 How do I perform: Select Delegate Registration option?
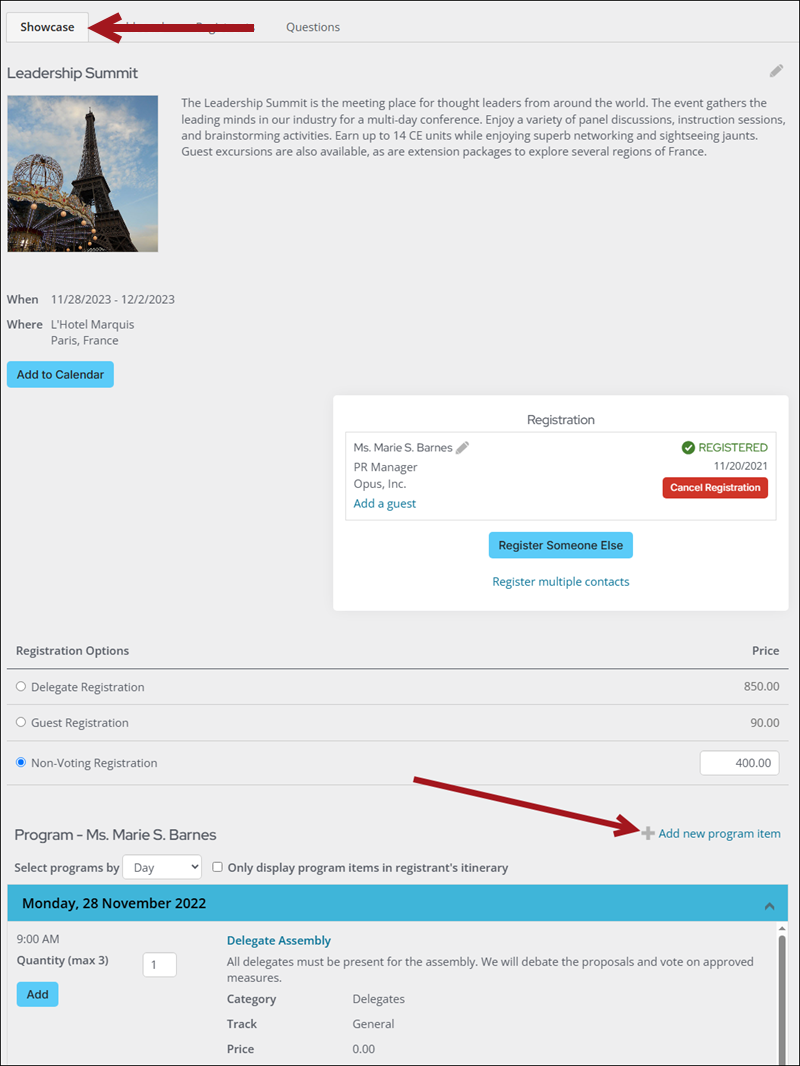pyautogui.click(x=21, y=687)
